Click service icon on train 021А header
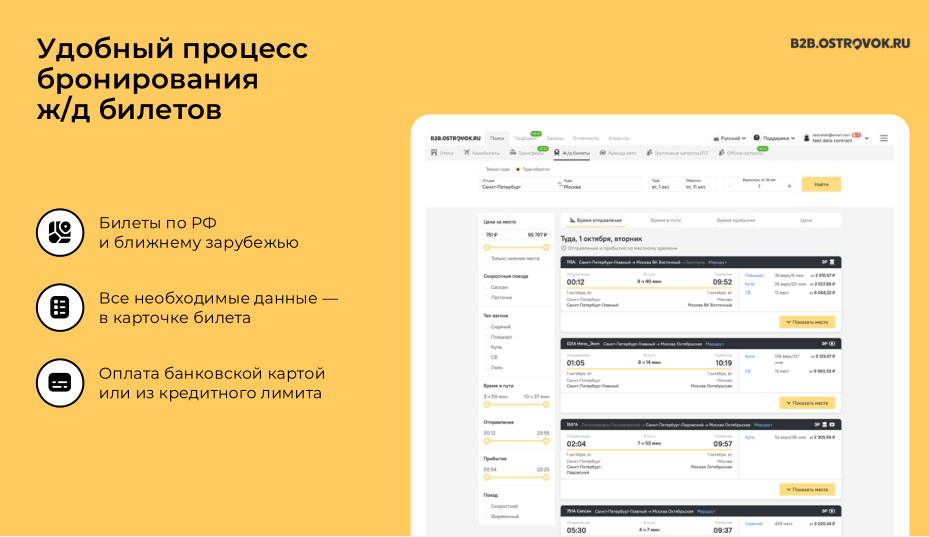 832,344
